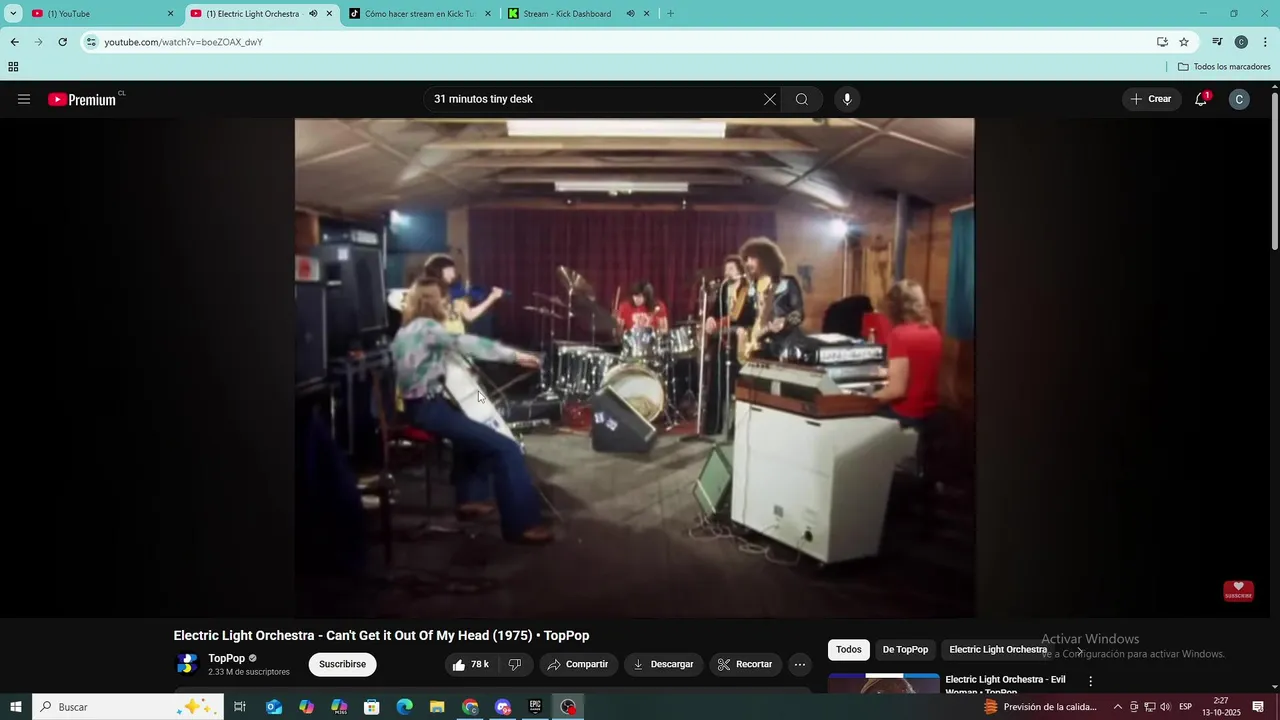
Task: Open the tab search dropdown arrow
Action: [13, 14]
